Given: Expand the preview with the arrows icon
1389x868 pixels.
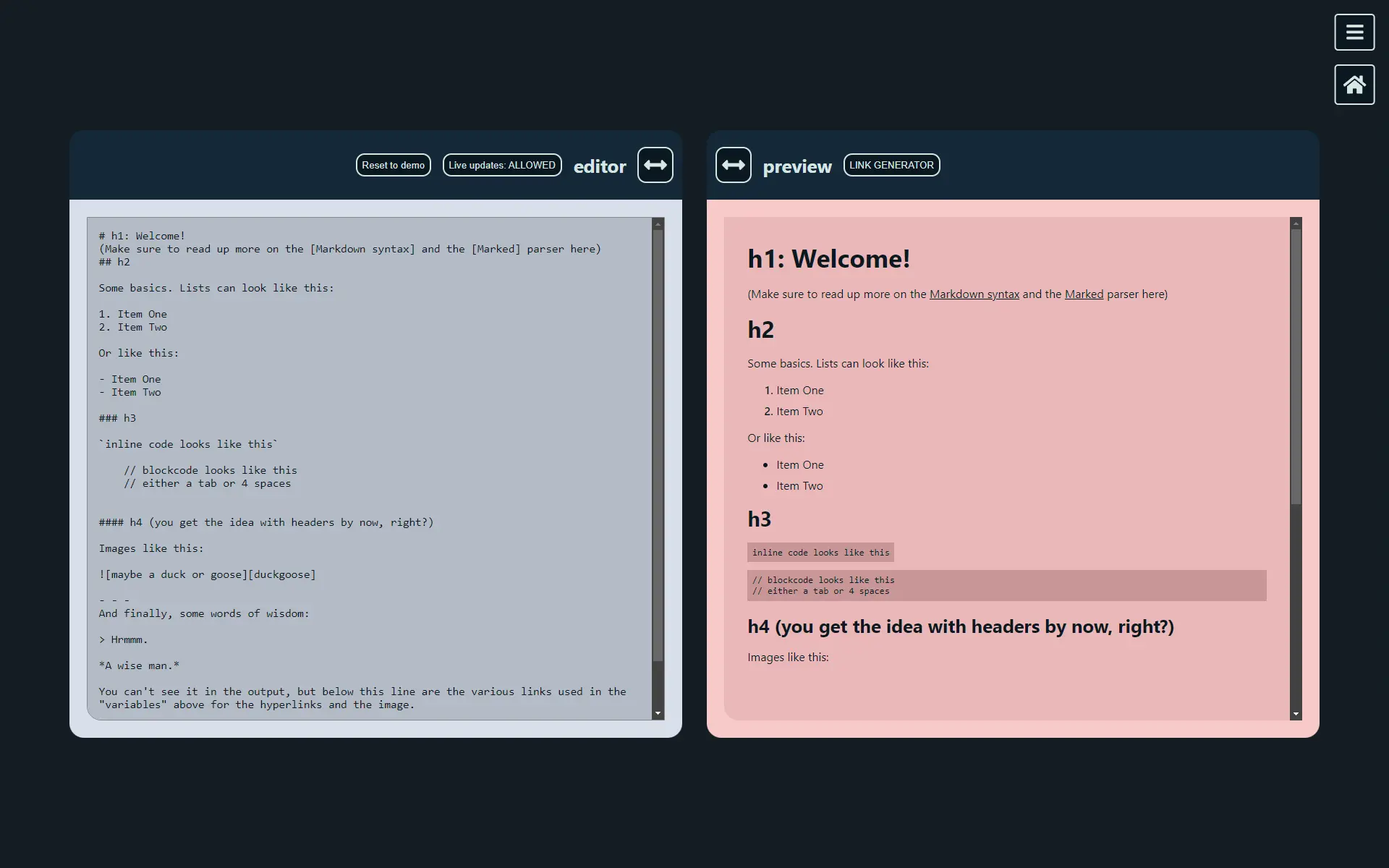Looking at the screenshot, I should coord(733,165).
